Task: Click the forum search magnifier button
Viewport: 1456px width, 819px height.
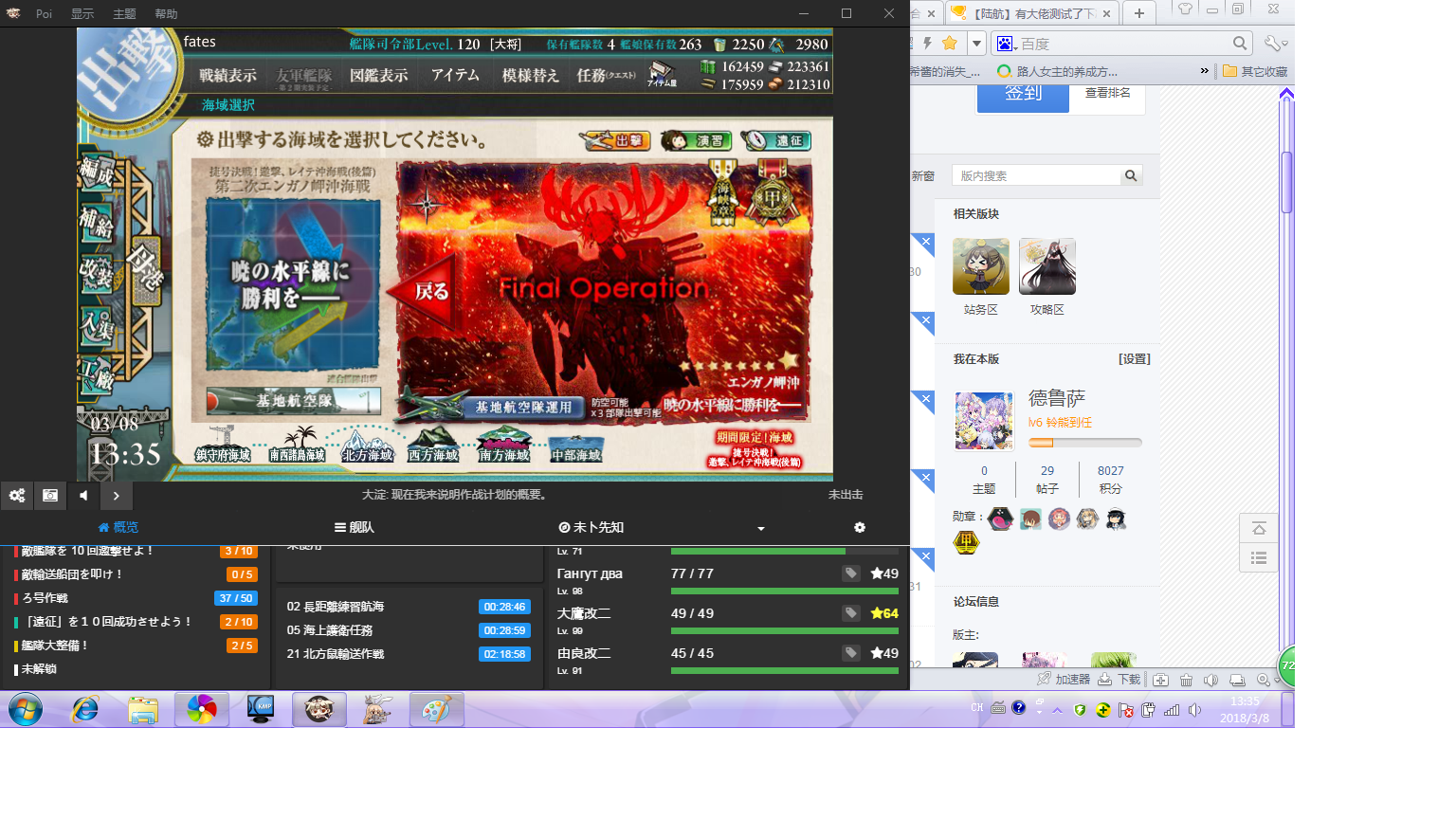Action: tap(1131, 175)
